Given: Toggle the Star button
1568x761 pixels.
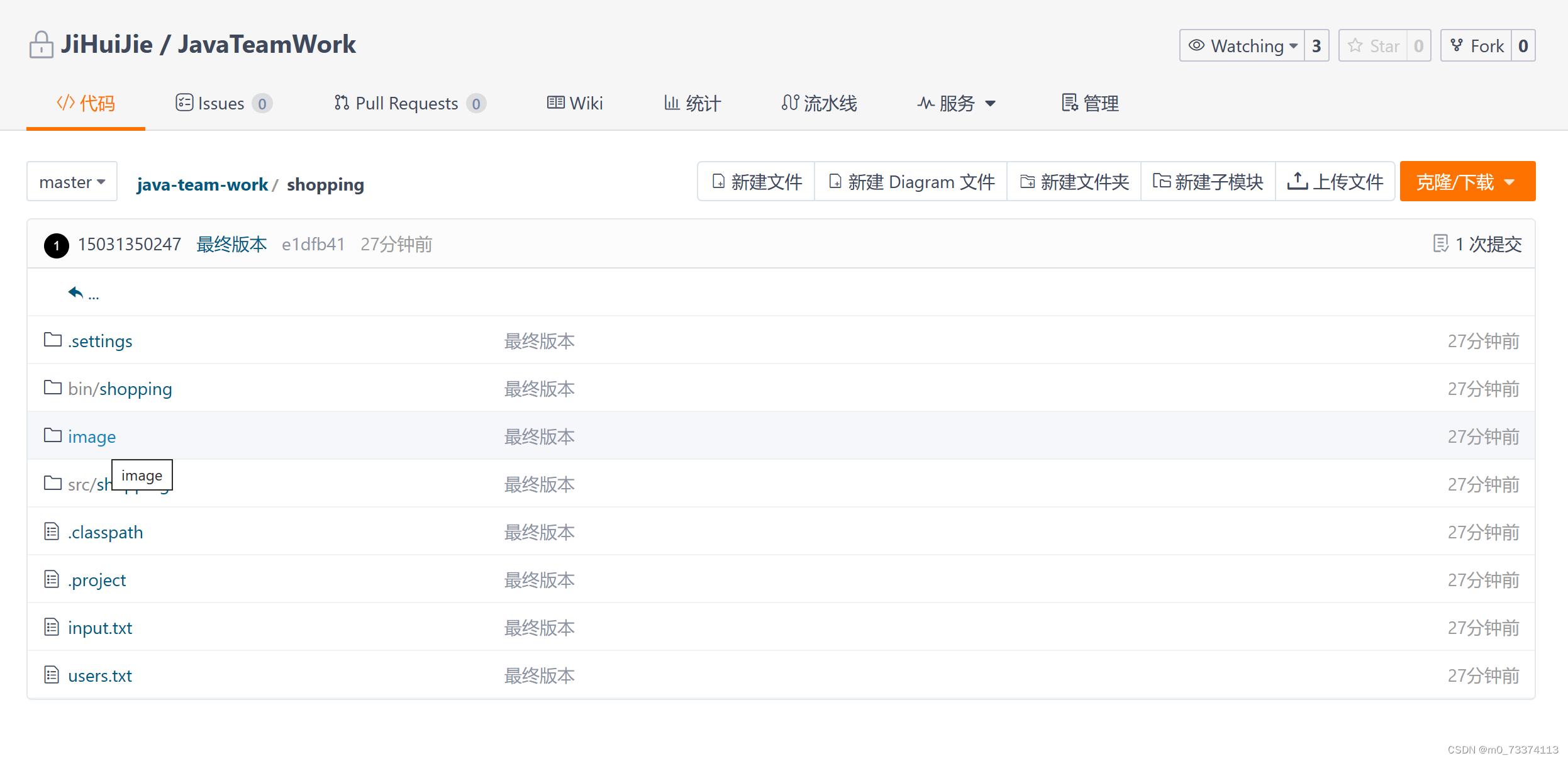Looking at the screenshot, I should (x=1373, y=46).
